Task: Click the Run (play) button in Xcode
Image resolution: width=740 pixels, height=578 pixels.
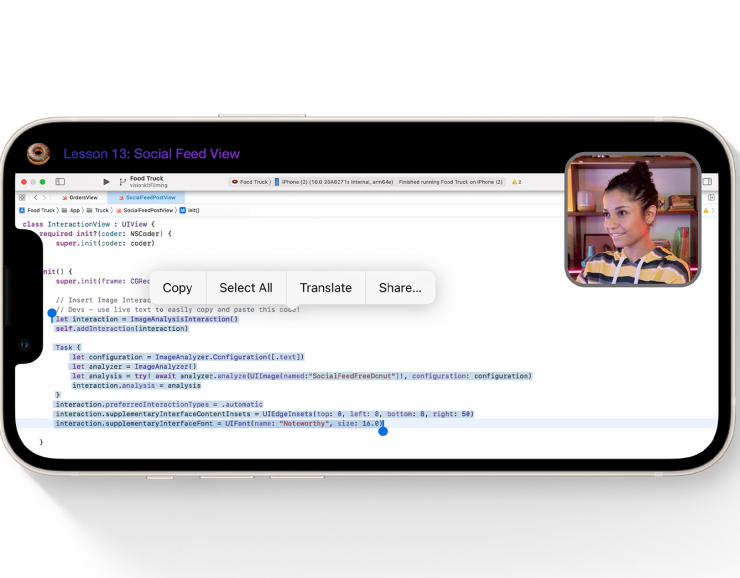Action: pyautogui.click(x=107, y=182)
